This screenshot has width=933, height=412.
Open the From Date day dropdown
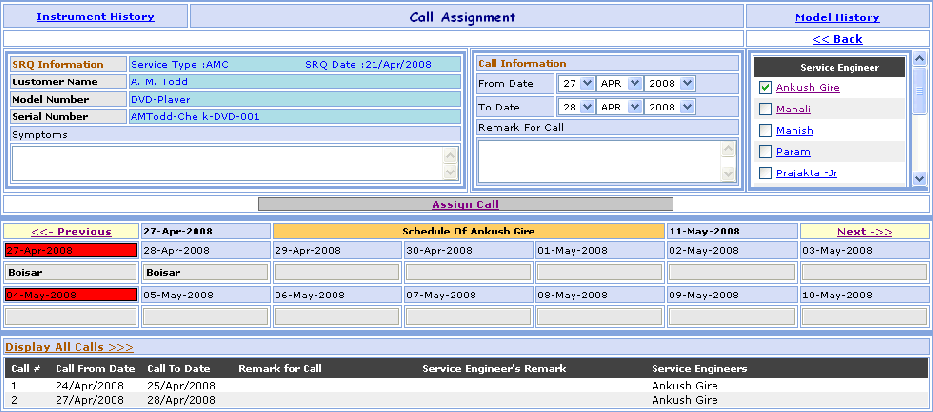pyautogui.click(x=576, y=84)
